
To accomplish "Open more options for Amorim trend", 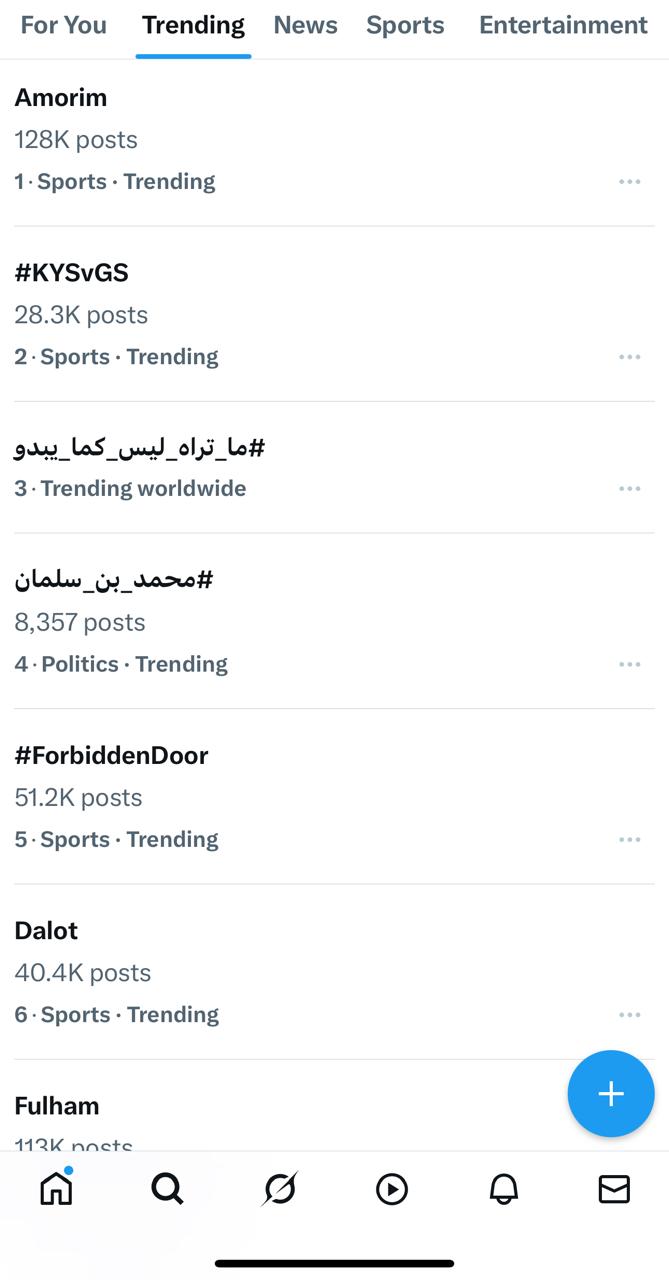I will click(629, 182).
